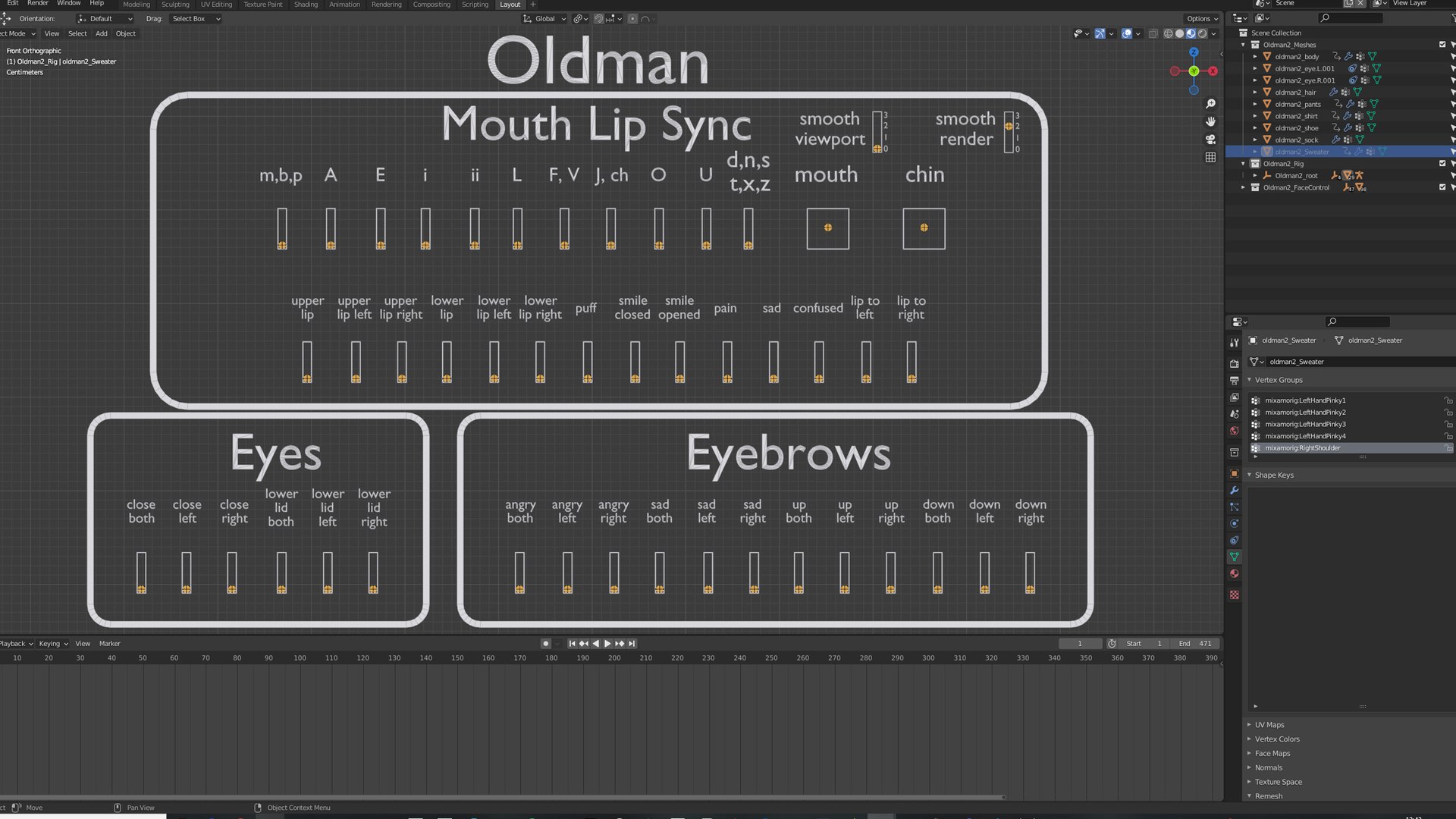Switch to the Animation workspace tab
This screenshot has height=819, width=1456.
pyautogui.click(x=344, y=5)
